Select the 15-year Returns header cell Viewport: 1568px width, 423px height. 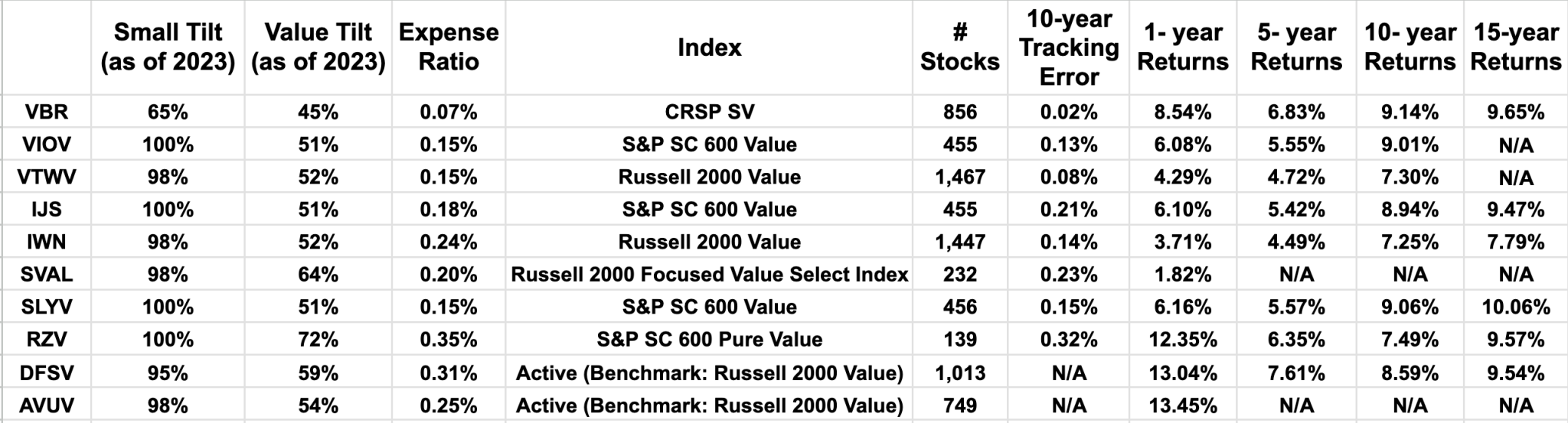(1515, 47)
